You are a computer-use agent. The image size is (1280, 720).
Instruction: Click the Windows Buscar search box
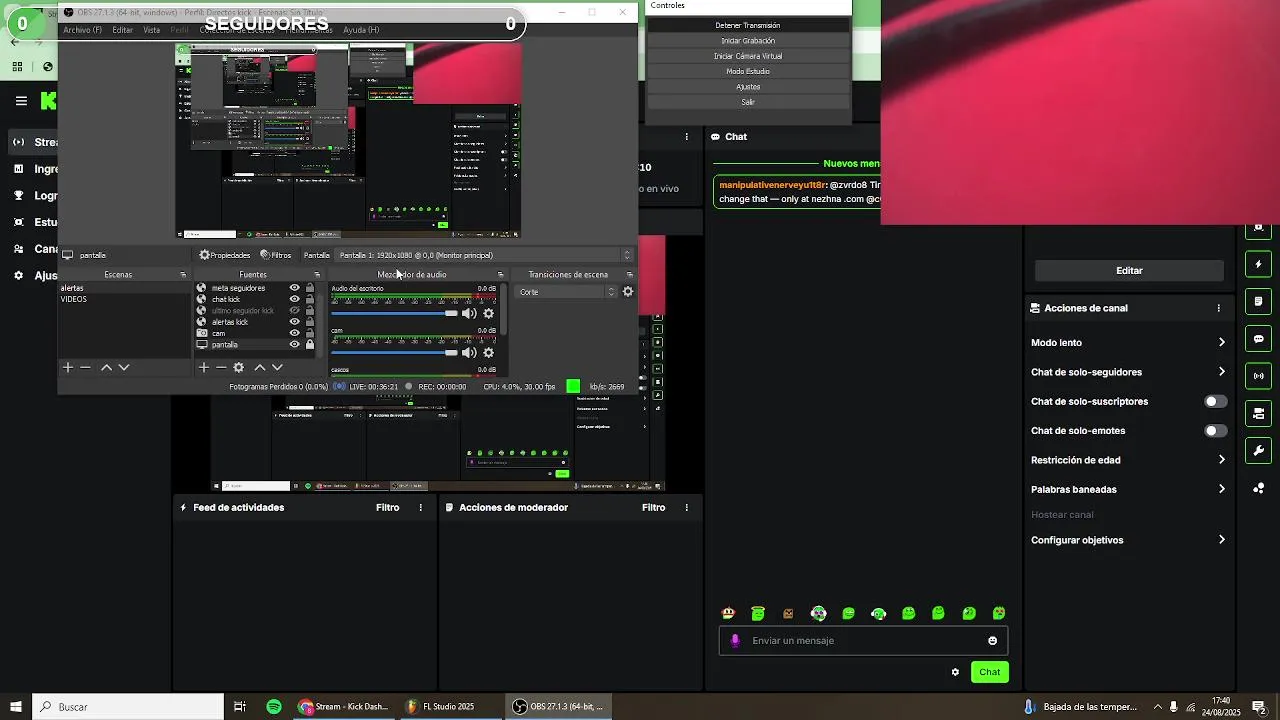click(x=128, y=707)
